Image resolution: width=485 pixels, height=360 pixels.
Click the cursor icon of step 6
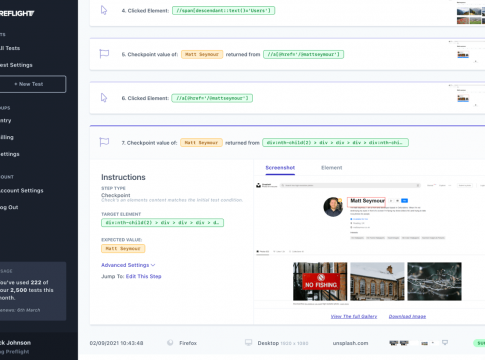coord(104,98)
